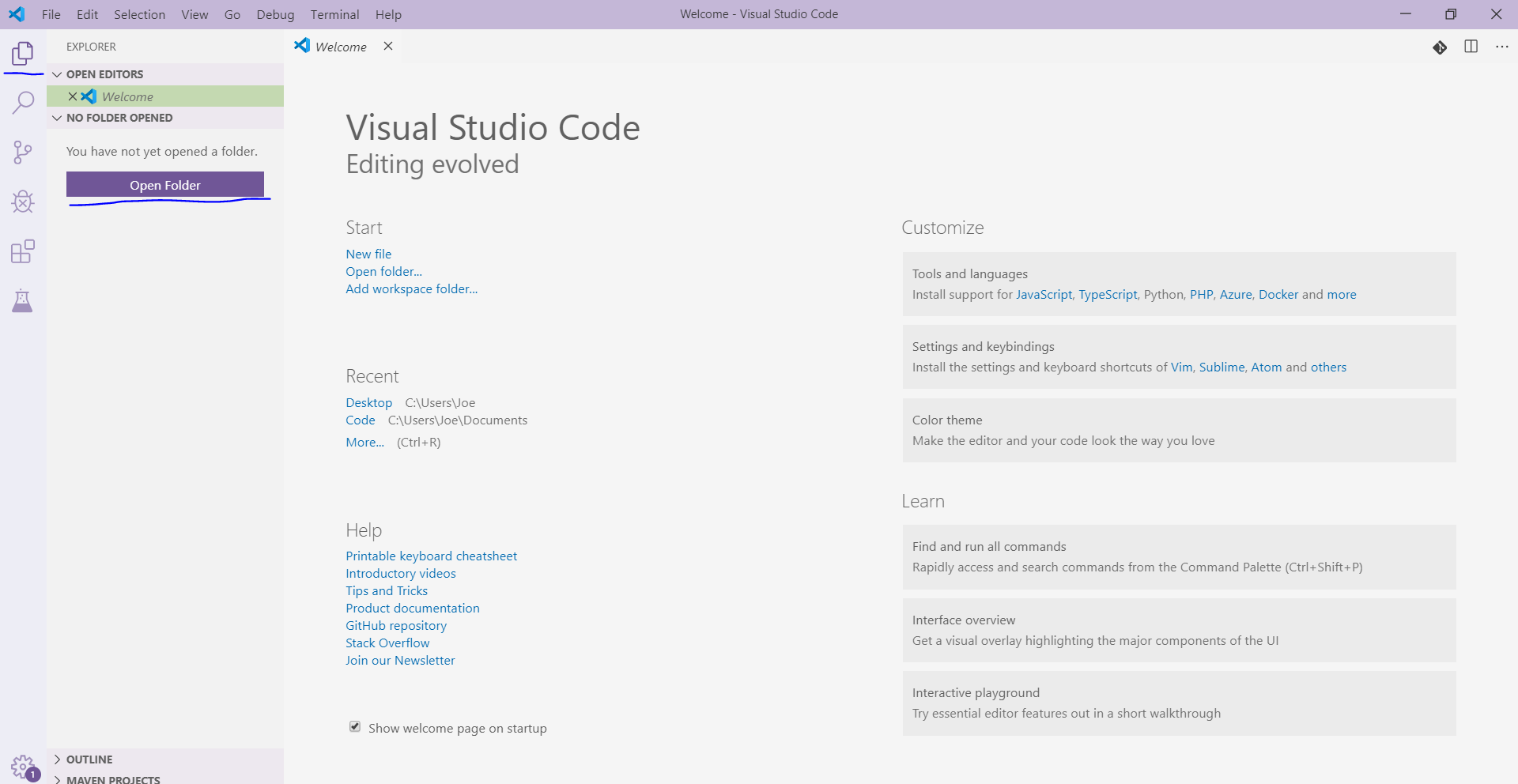Open the Interactive playground card
1518x784 pixels.
1179,703
